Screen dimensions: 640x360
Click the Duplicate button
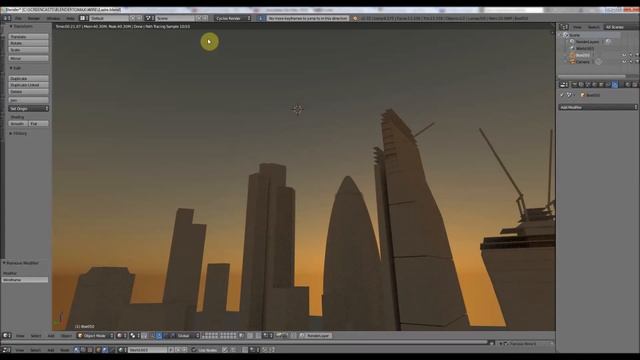[28, 78]
